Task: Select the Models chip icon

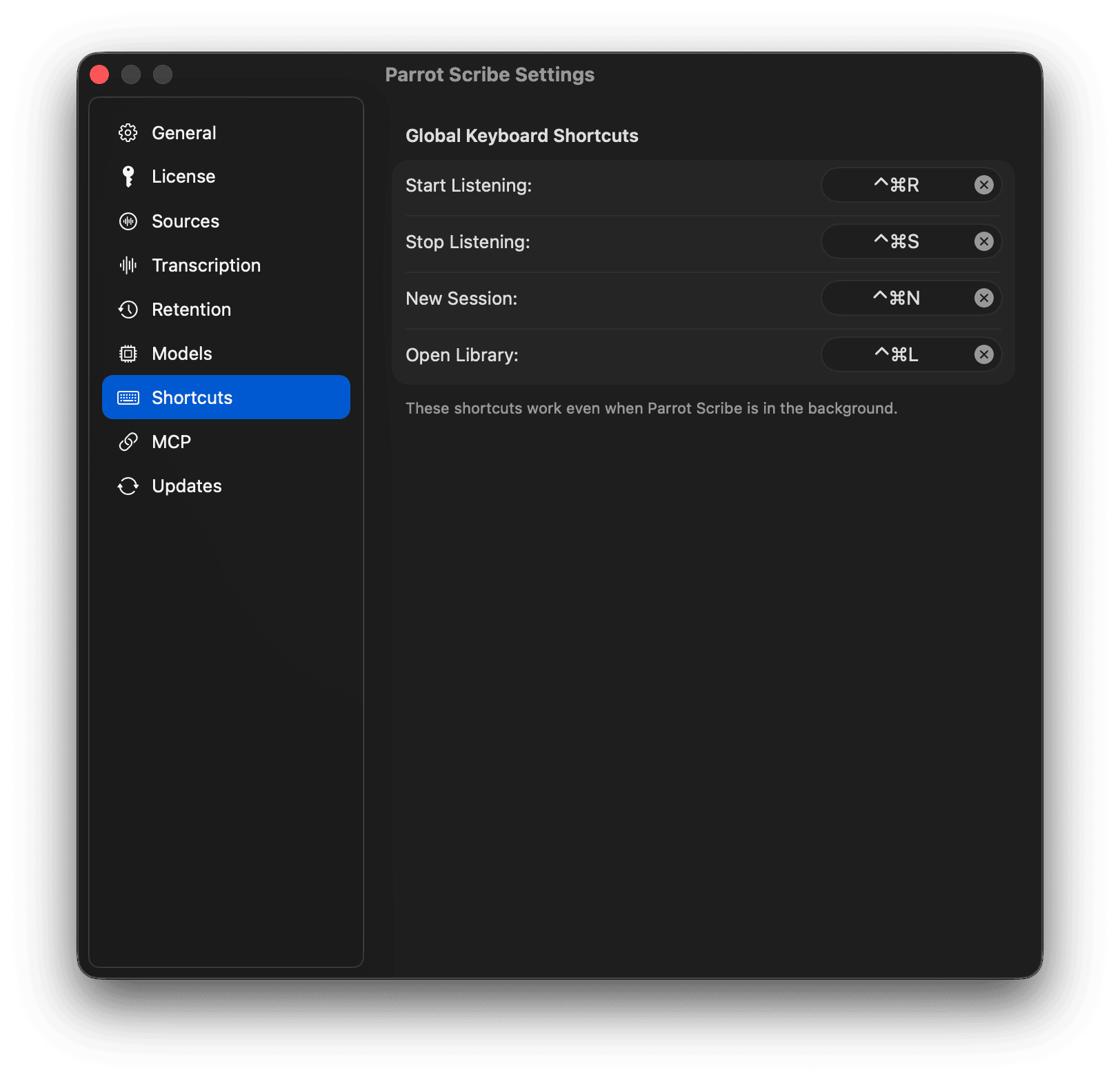Action: 128,353
